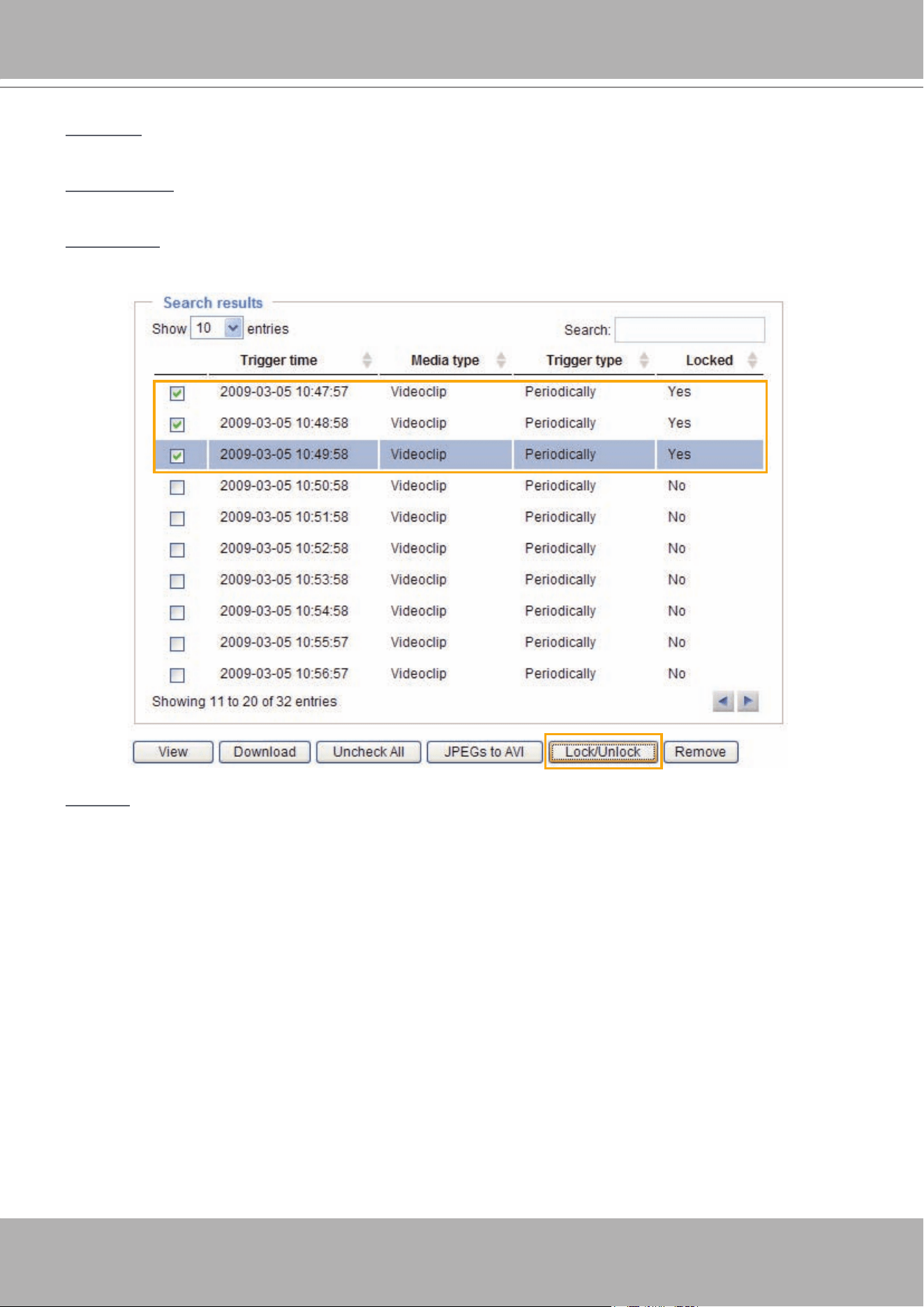Click the Remove button

[x=701, y=752]
